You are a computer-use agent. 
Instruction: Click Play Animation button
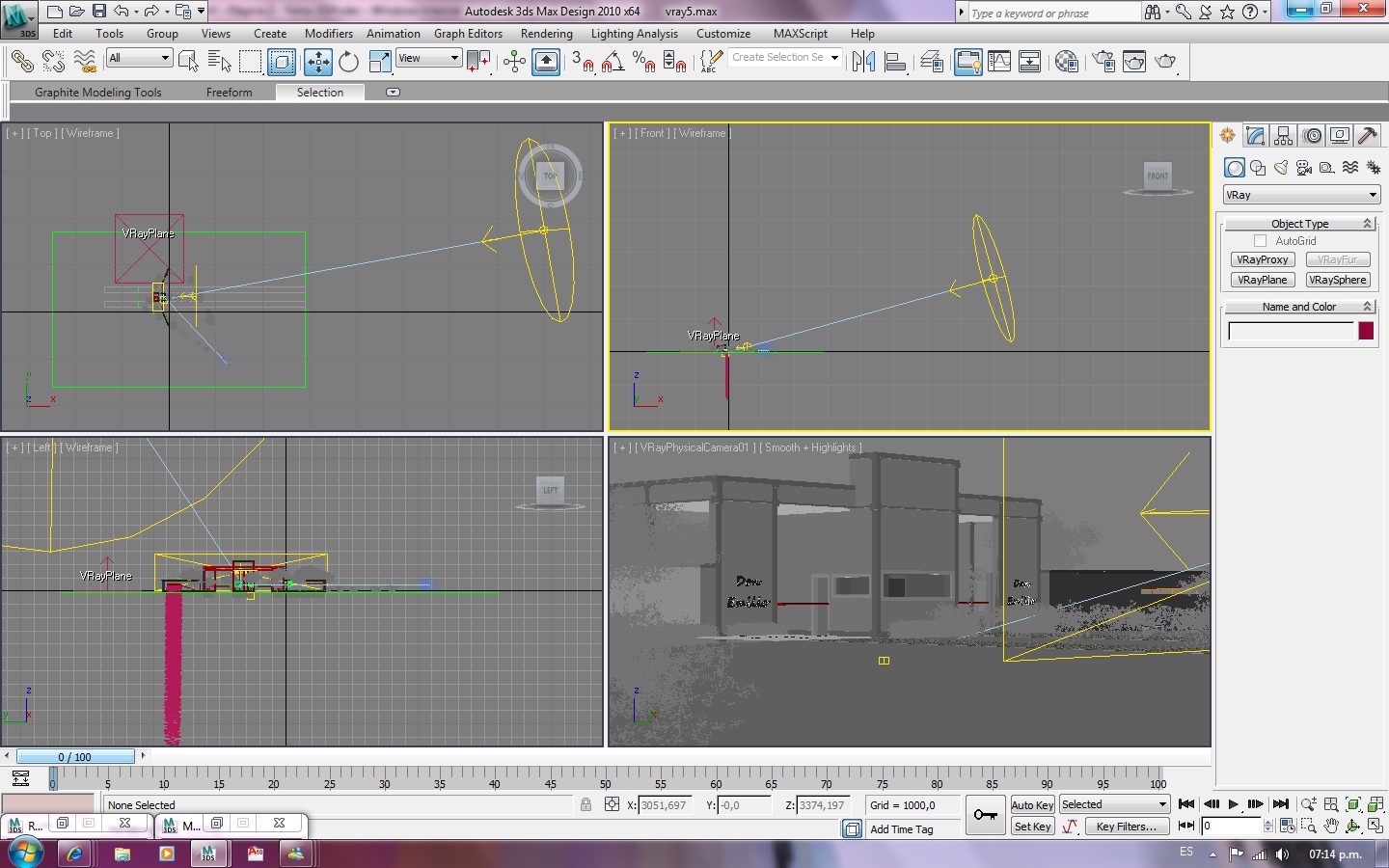coord(1233,804)
